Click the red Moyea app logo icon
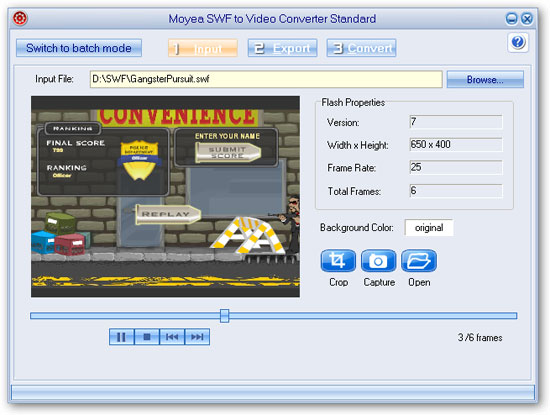The height and width of the screenshot is (415, 550). pyautogui.click(x=20, y=18)
